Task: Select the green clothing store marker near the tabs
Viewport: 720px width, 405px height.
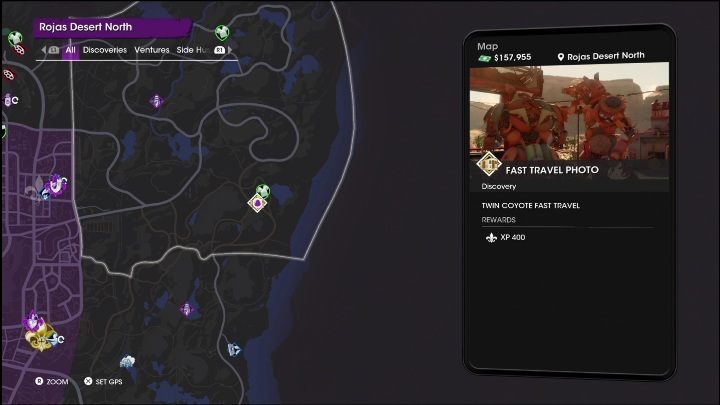Action: tap(222, 33)
